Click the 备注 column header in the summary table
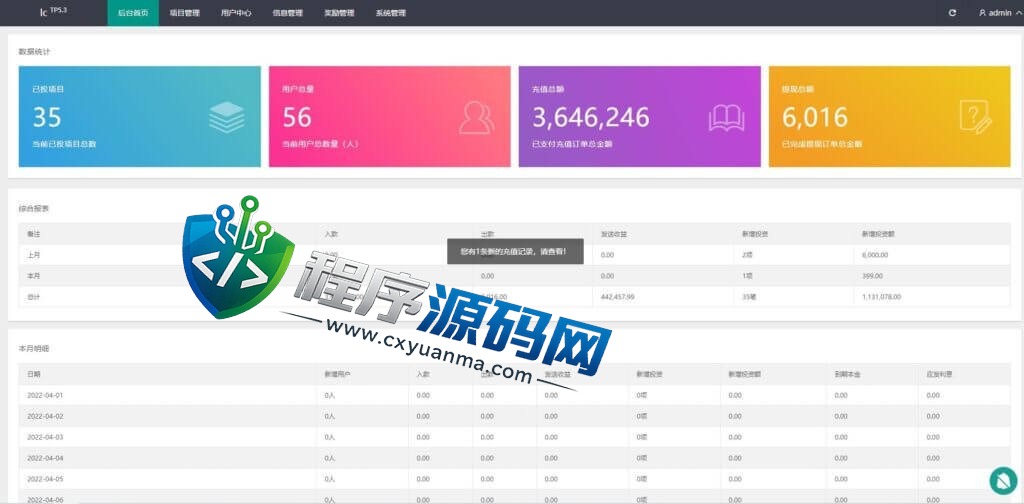 pos(33,233)
